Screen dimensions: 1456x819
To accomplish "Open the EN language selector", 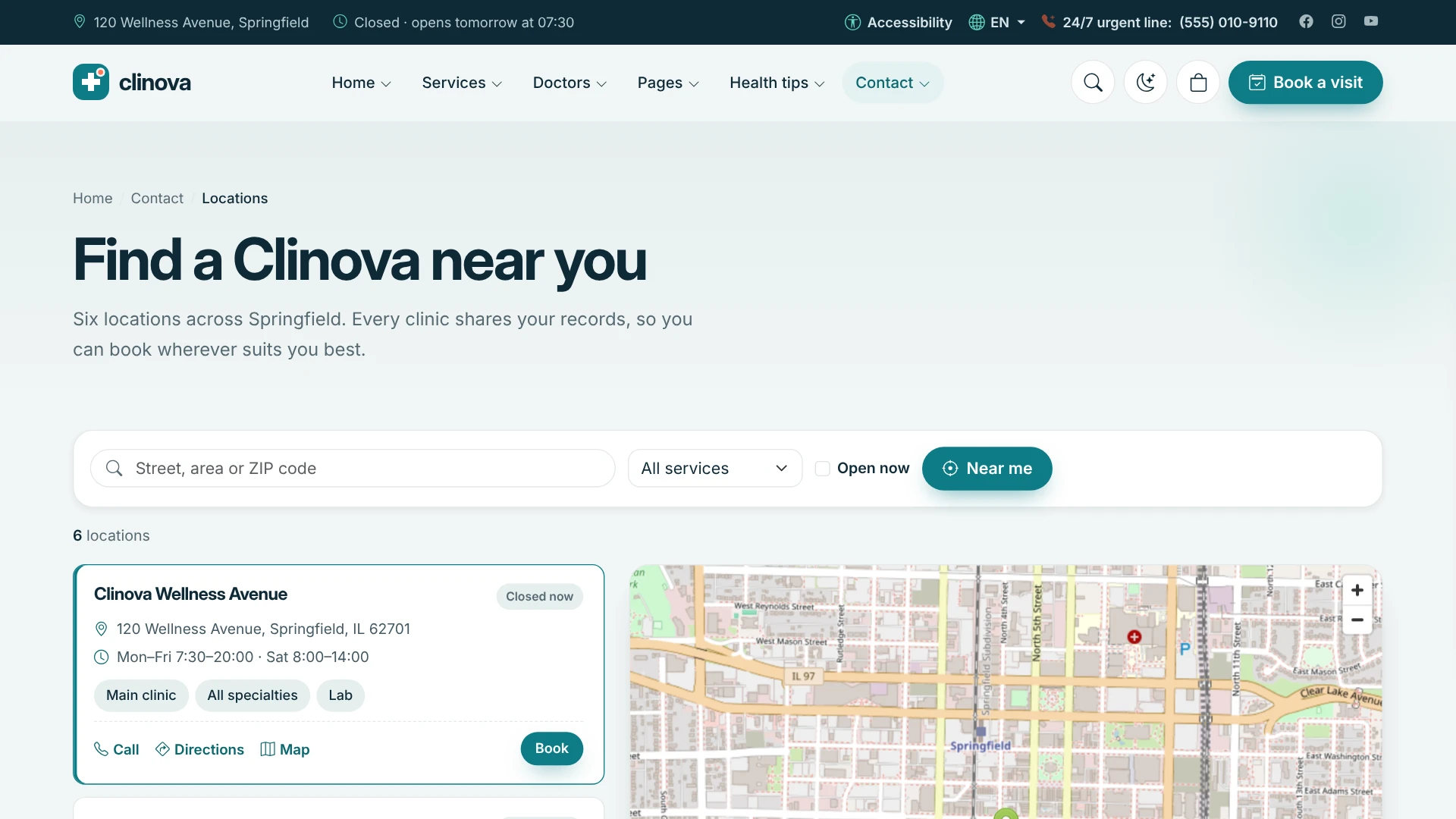I will coord(997,22).
